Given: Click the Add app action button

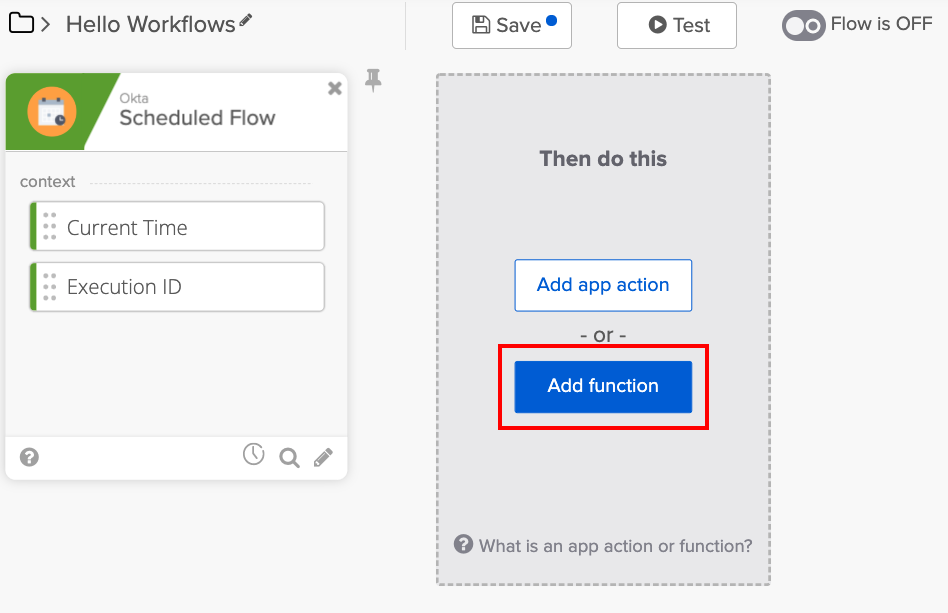Looking at the screenshot, I should (603, 285).
